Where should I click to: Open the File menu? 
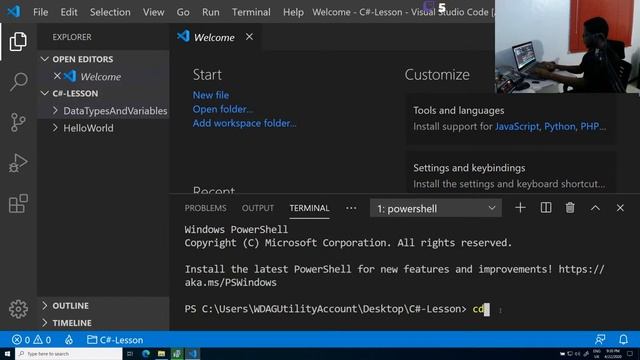(40, 12)
